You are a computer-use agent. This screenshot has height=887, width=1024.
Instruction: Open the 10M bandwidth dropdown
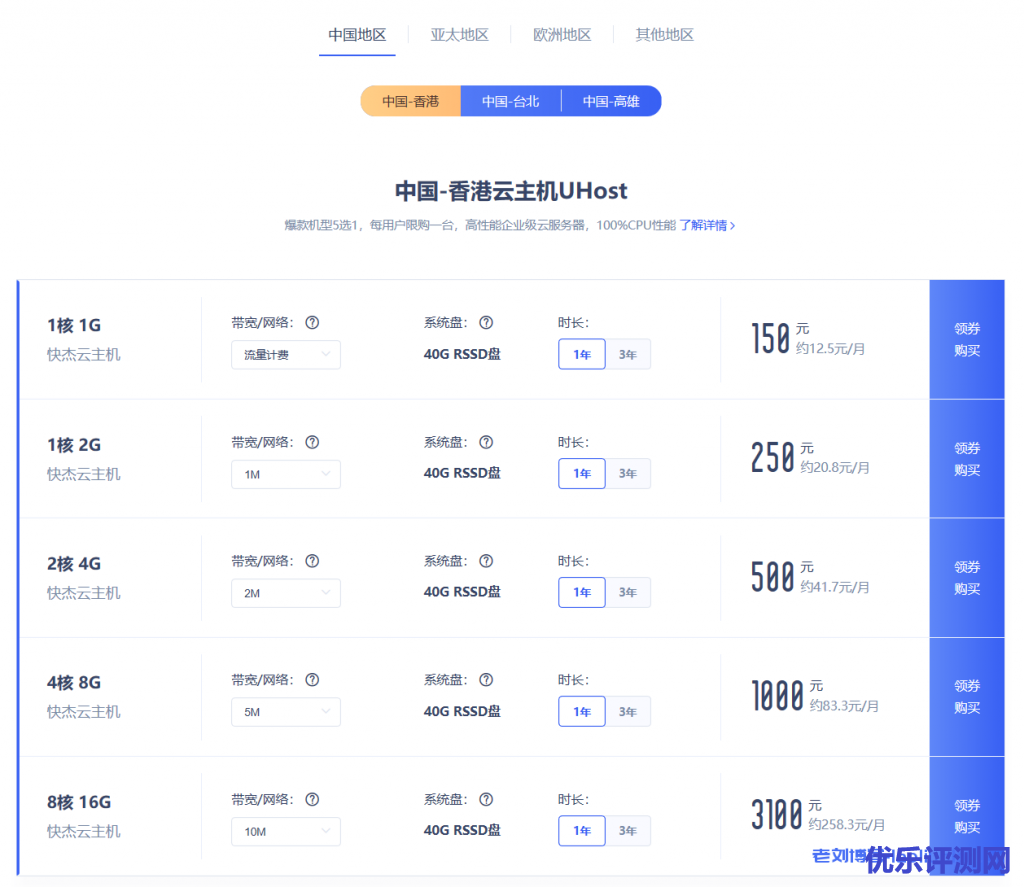(x=286, y=831)
